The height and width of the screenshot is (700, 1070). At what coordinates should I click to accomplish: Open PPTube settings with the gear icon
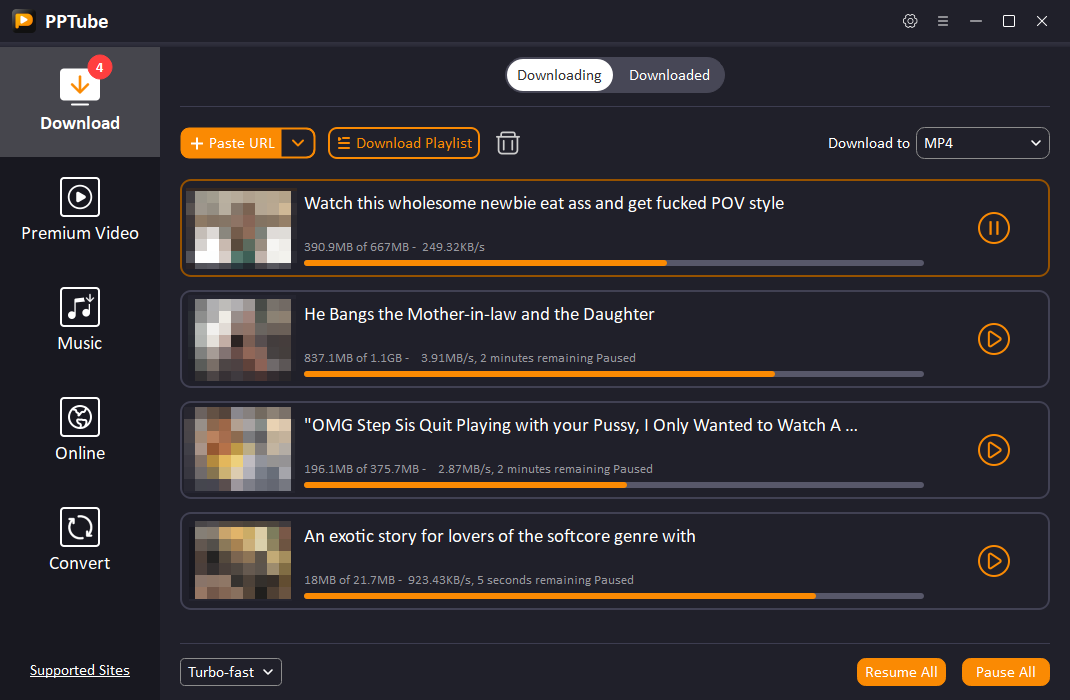(910, 20)
